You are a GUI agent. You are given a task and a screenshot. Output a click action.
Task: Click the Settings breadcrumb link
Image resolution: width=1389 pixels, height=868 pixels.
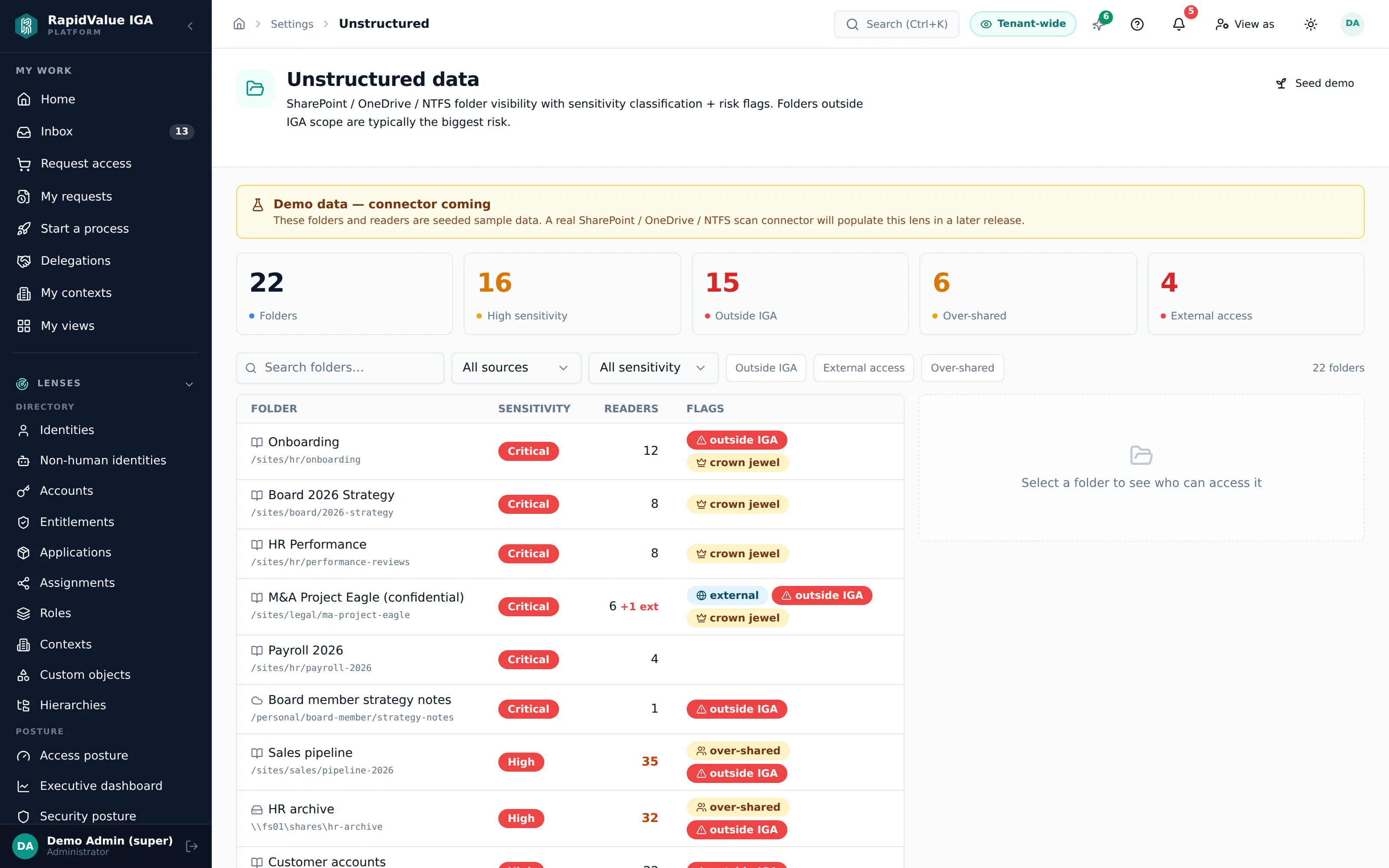click(x=292, y=24)
